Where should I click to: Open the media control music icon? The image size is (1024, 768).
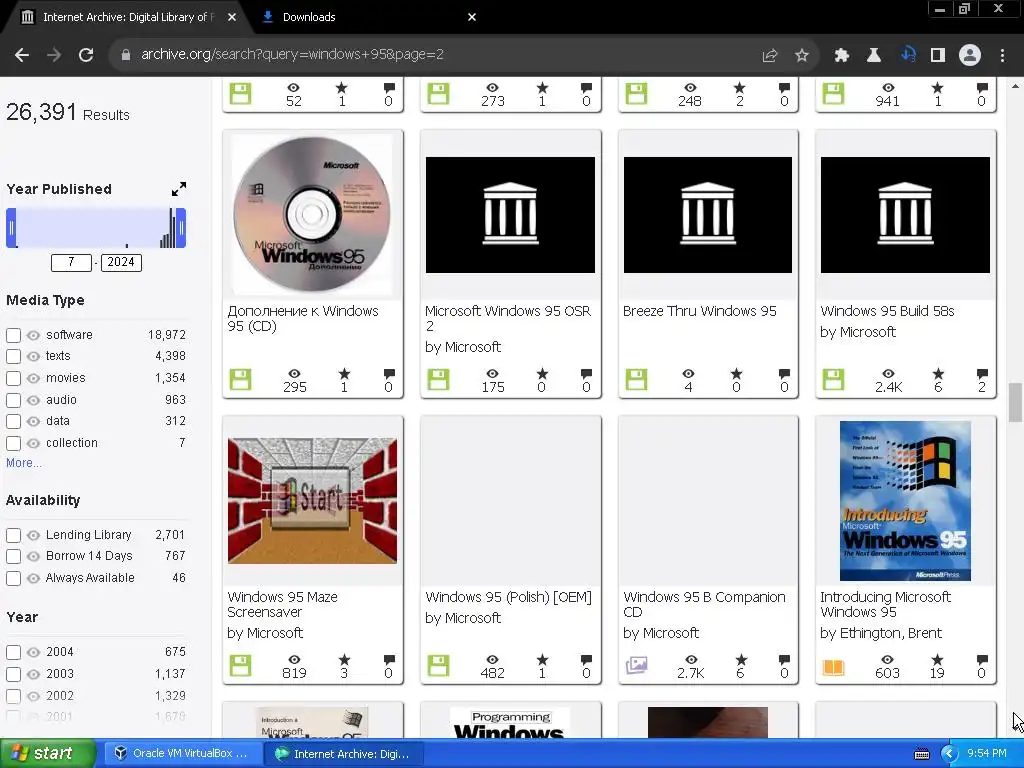point(907,55)
